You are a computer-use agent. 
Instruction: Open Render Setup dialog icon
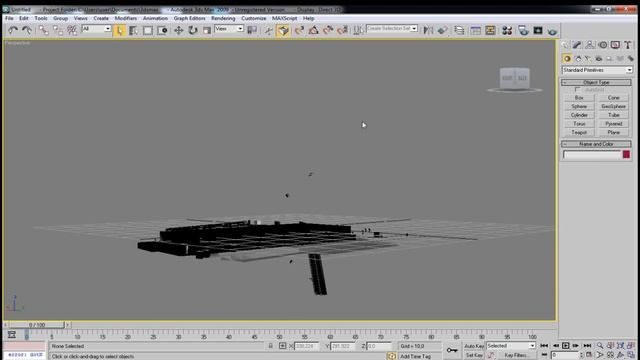pos(523,30)
